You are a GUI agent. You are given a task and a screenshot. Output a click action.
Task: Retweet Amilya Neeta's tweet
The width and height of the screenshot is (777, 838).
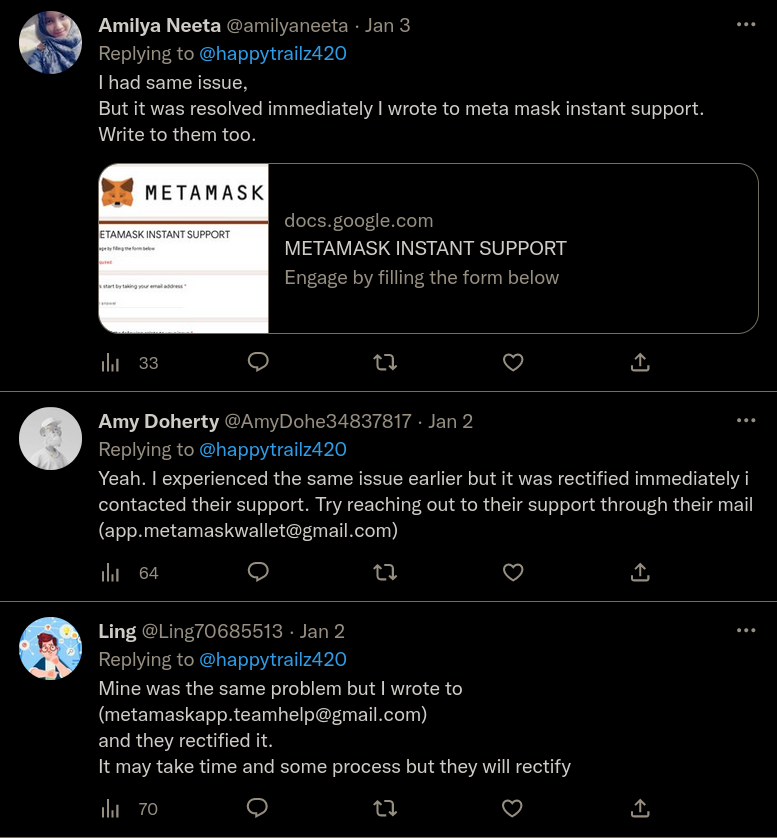[x=385, y=362]
